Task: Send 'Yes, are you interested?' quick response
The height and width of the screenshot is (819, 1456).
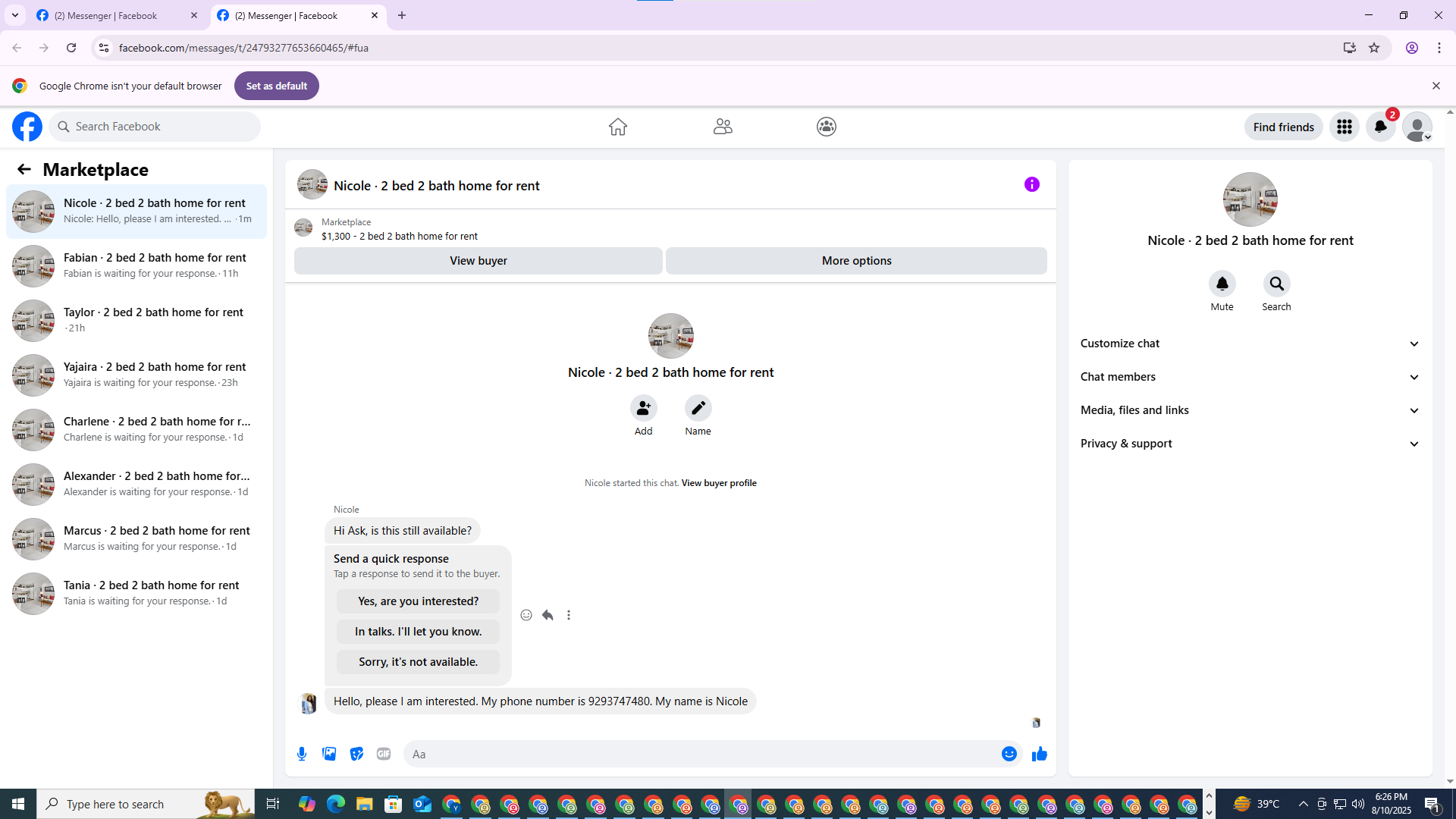Action: click(x=418, y=601)
